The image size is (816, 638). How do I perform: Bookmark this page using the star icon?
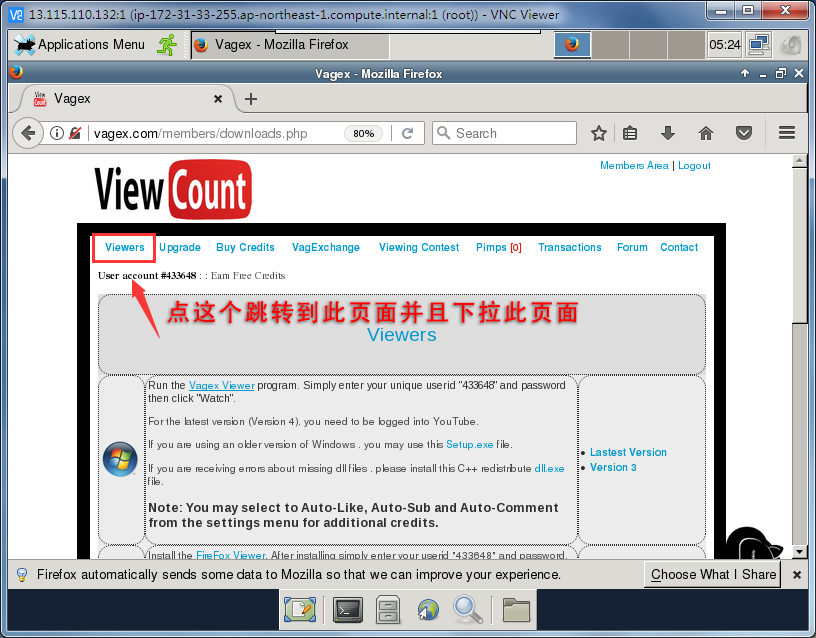click(597, 132)
